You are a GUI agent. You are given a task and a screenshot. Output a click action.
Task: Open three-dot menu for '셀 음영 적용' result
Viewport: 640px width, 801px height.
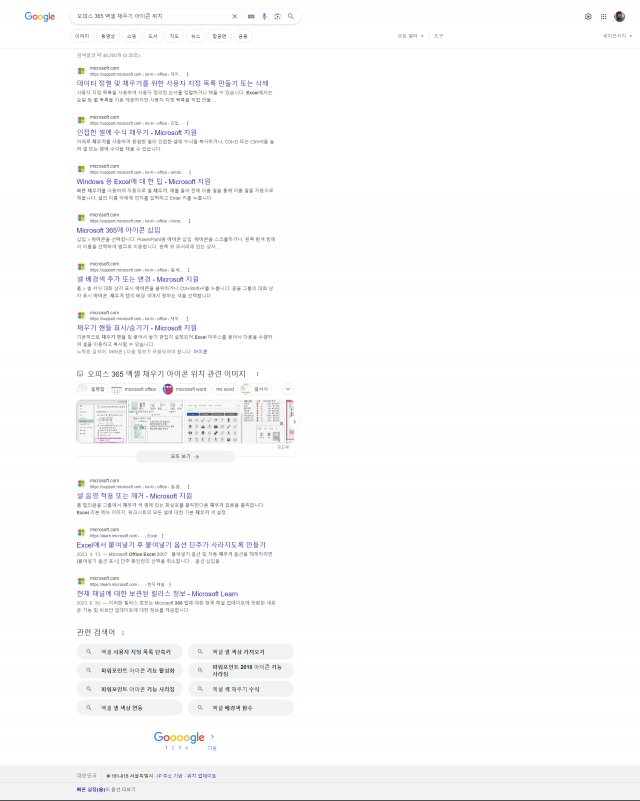(188, 487)
